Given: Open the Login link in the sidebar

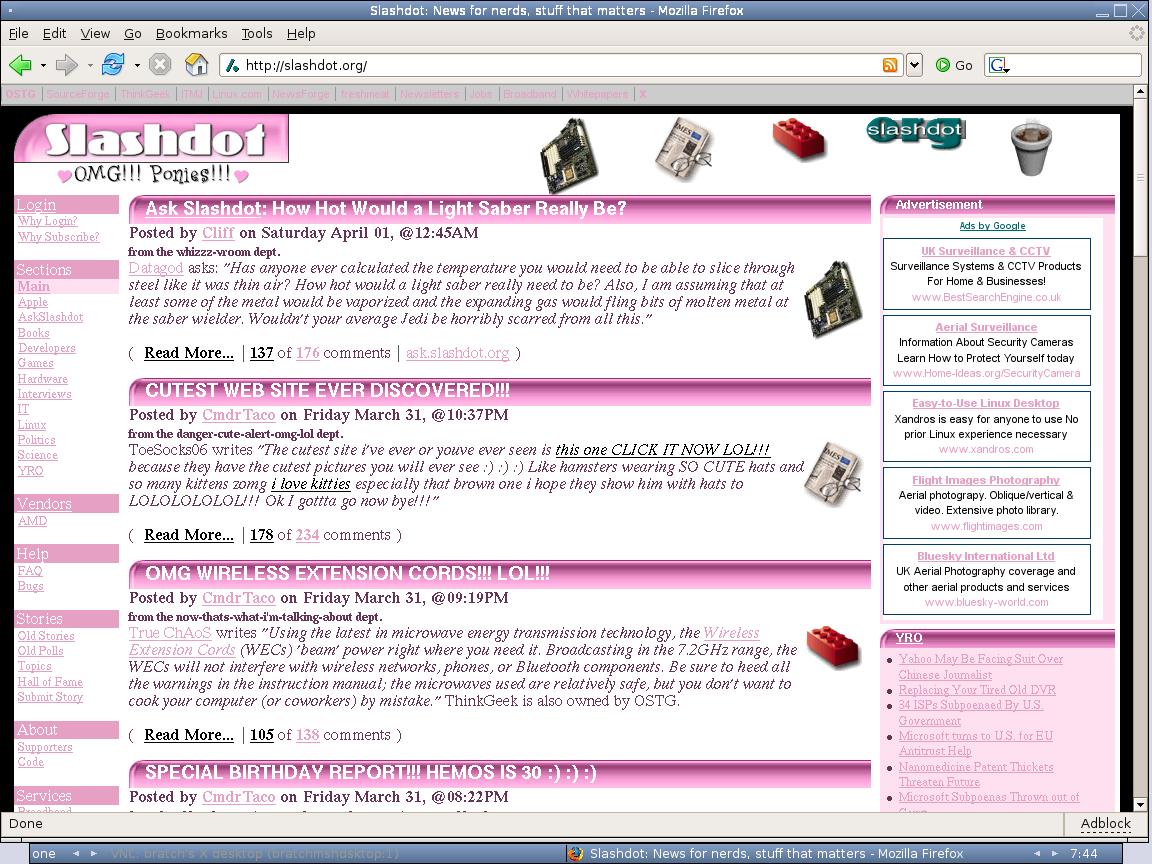Looking at the screenshot, I should pyautogui.click(x=37, y=205).
